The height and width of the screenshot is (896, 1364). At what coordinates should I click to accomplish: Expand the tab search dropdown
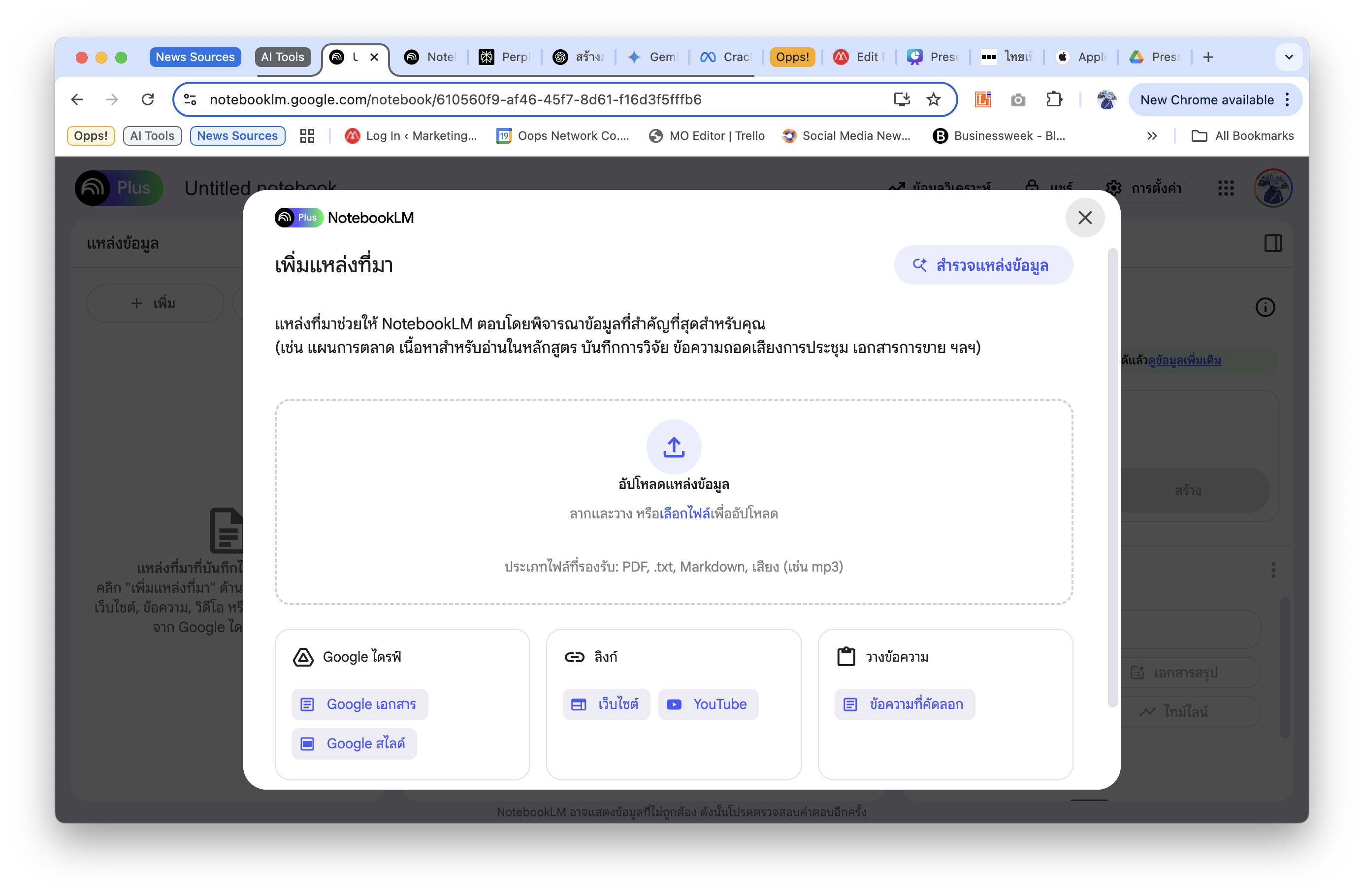(x=1288, y=57)
